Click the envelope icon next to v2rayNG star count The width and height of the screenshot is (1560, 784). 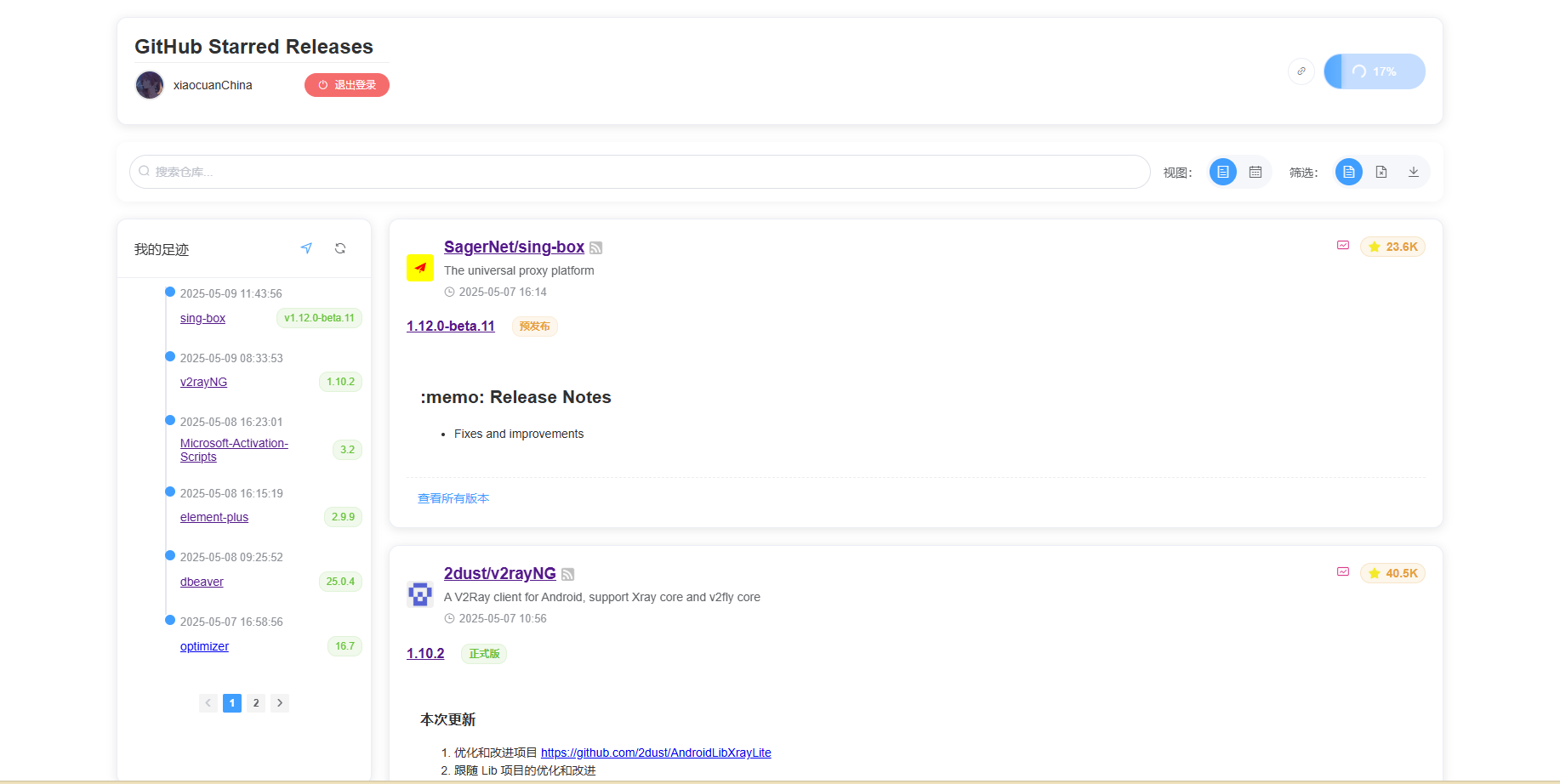coord(1342,572)
